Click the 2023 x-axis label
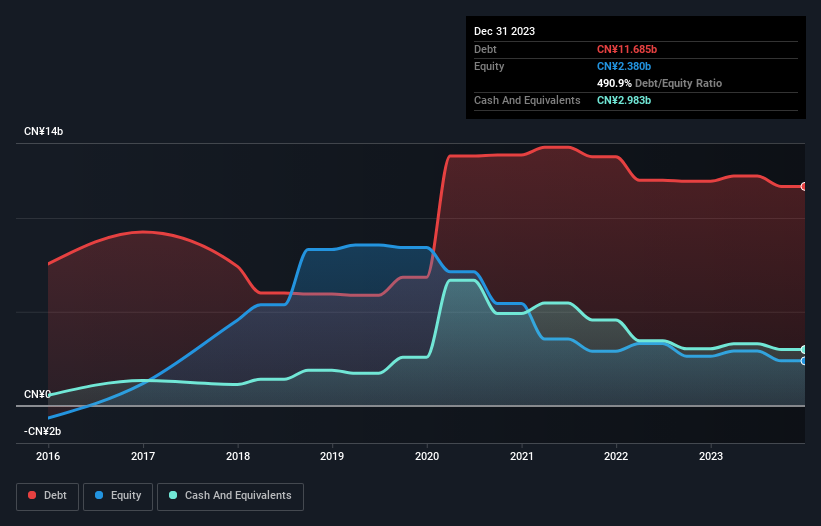 click(711, 456)
